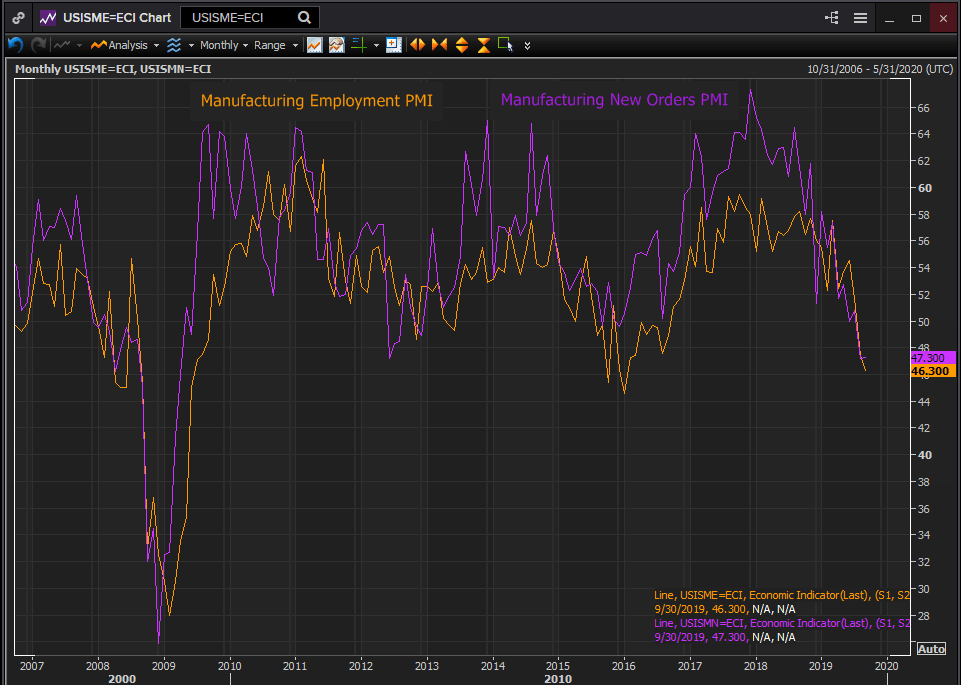Click the horizontal expand arrows icon
The image size is (961, 685).
pyautogui.click(x=417, y=45)
